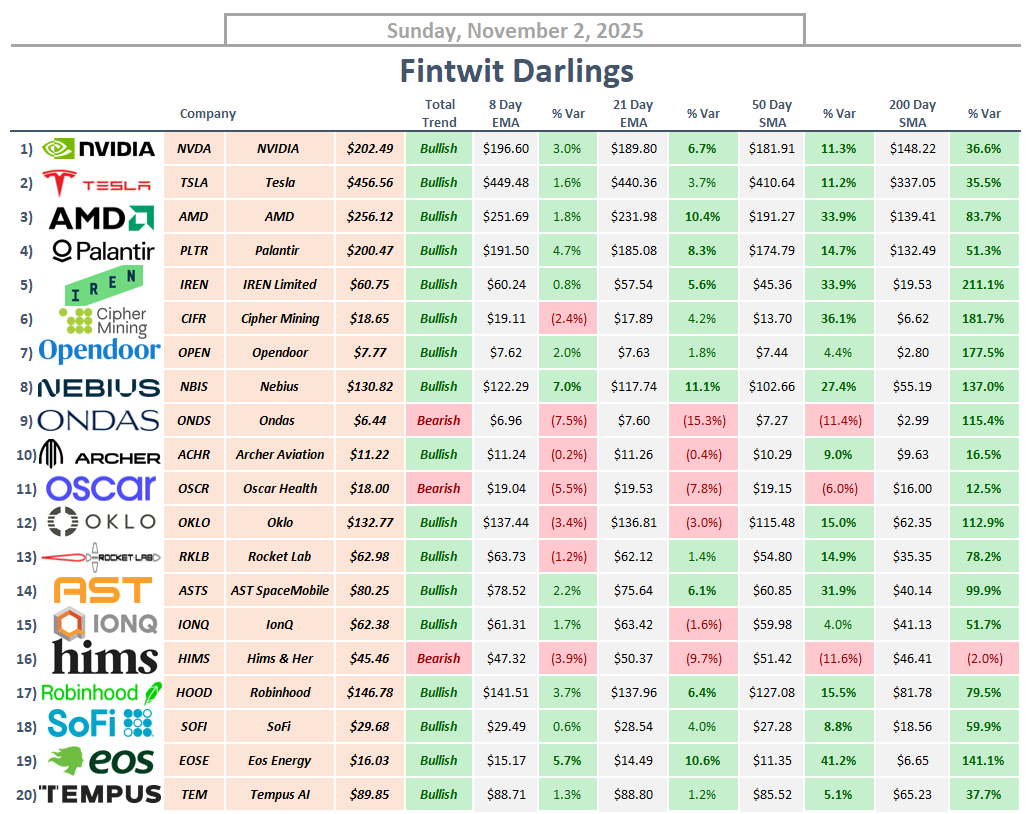
Task: Select the 211.1% variance cell for IREN
Action: [x=983, y=285]
